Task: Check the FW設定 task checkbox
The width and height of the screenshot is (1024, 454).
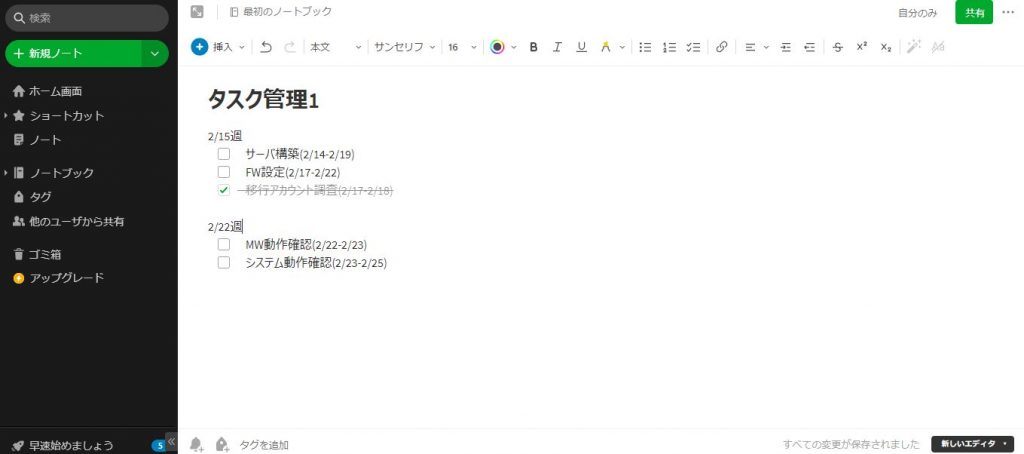Action: tap(224, 172)
